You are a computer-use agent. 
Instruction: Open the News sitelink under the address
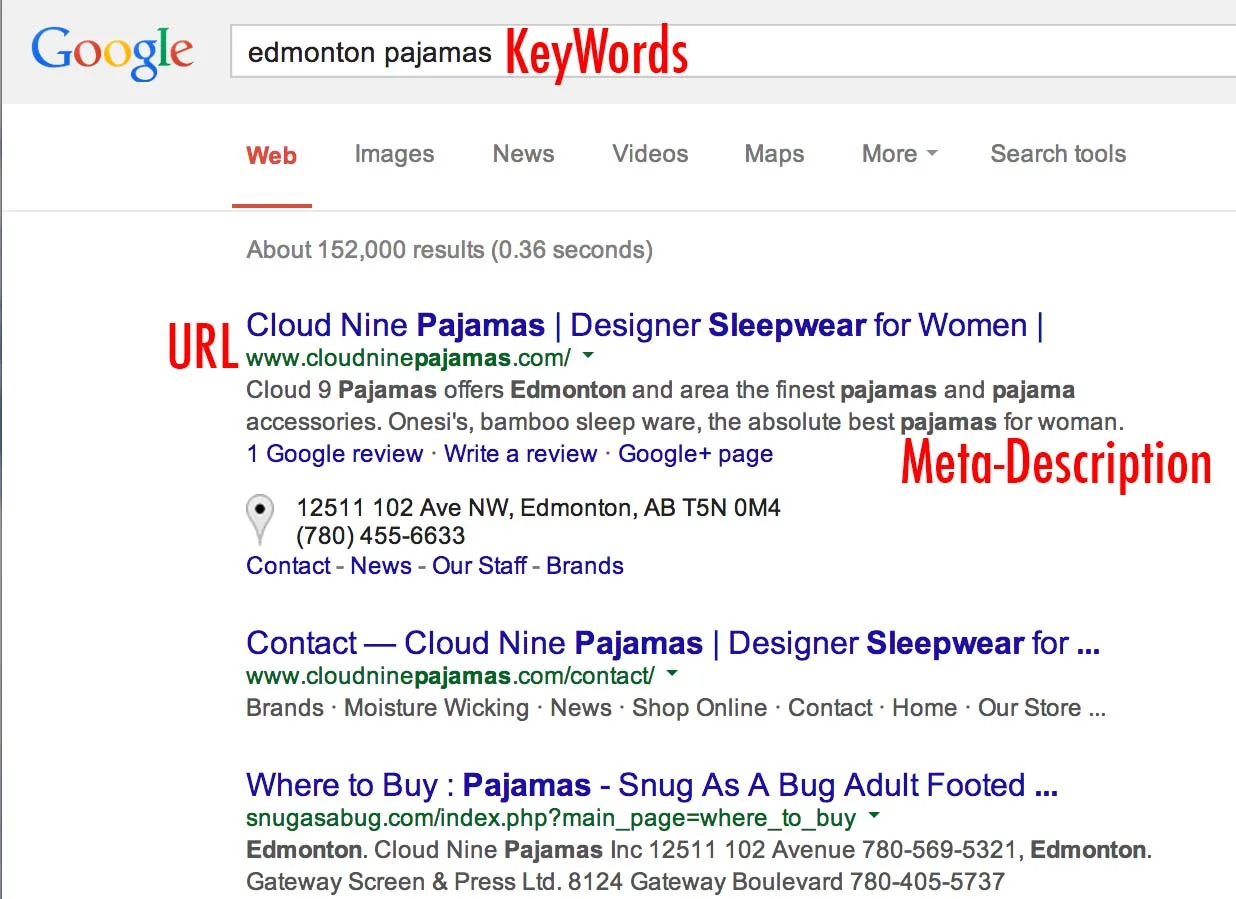click(x=381, y=566)
